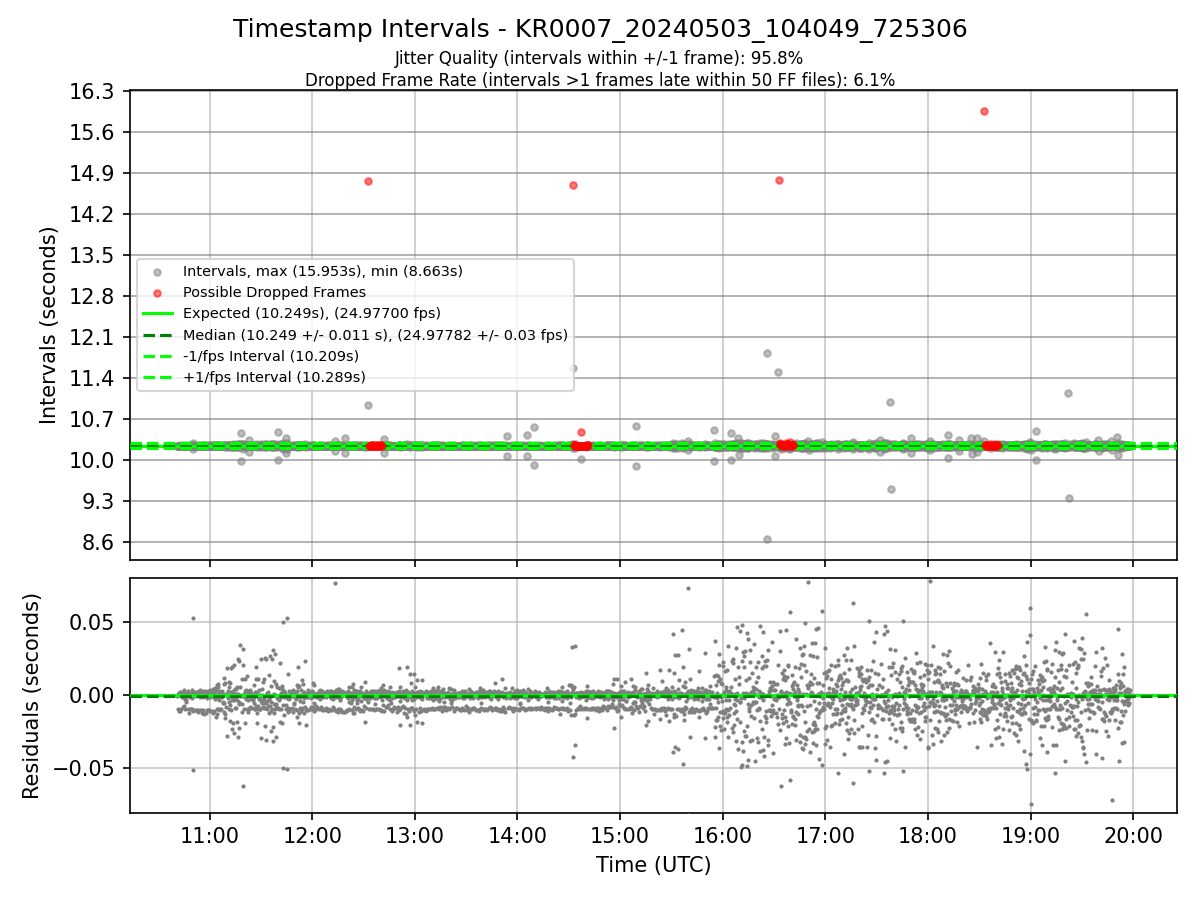Click the 'Residuals (seconds)' y-axis label

31,696
